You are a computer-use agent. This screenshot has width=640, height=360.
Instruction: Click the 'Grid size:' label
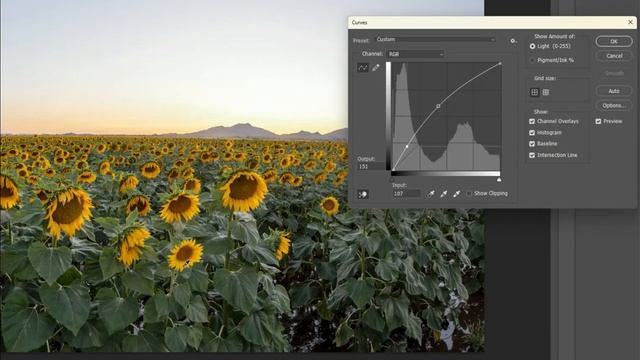pos(545,78)
